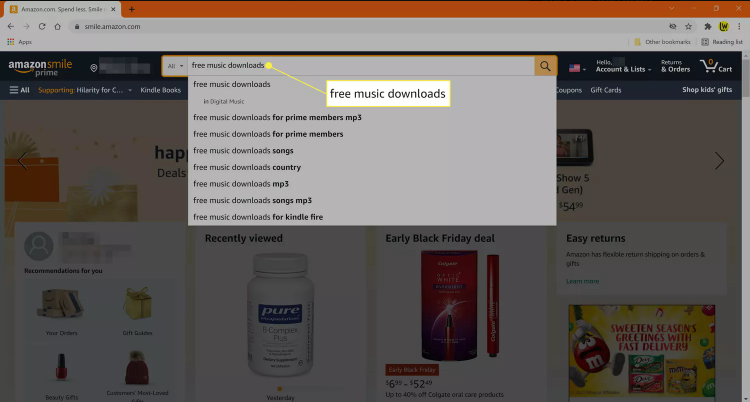Click the Echo Show 5 banner product
The image size is (750, 402).
(574, 147)
